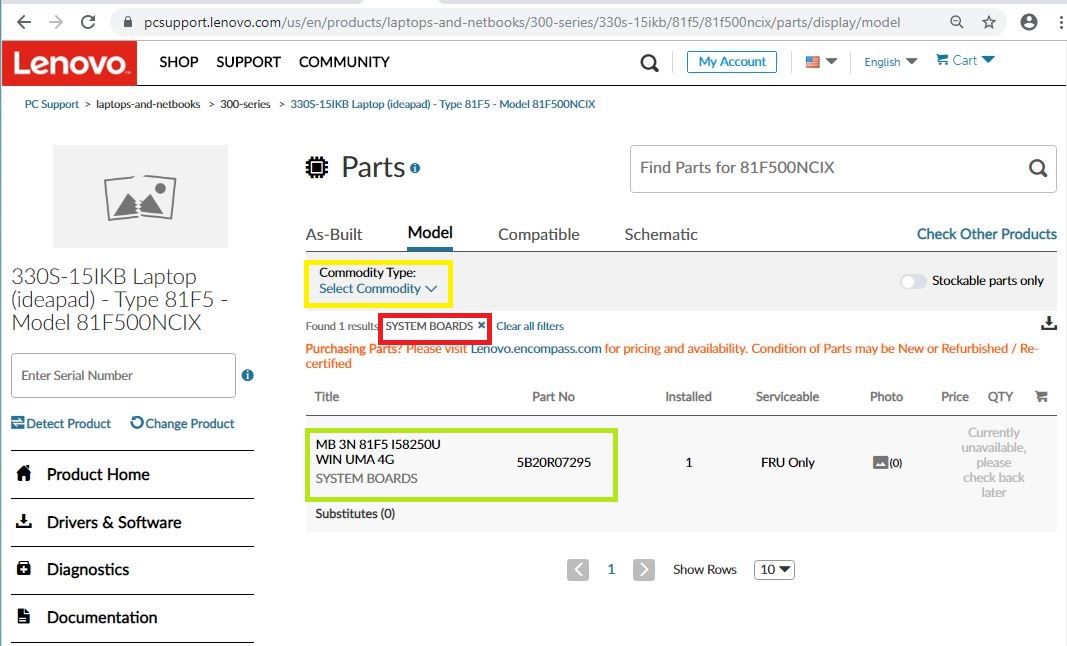Click page number 1 in pagination

click(611, 570)
